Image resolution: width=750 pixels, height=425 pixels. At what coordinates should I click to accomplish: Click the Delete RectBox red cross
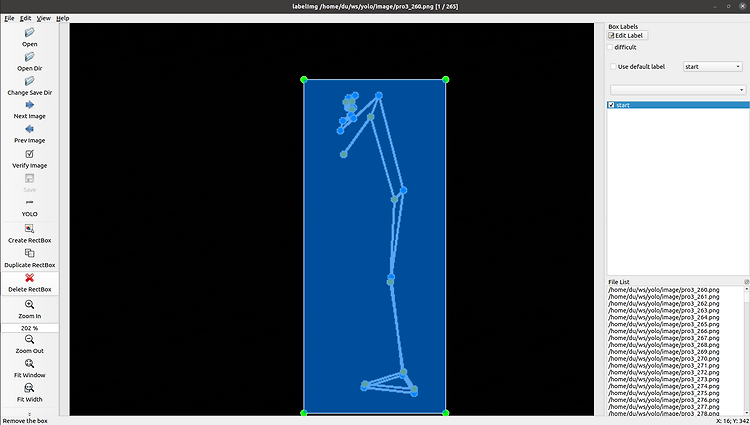[29, 278]
